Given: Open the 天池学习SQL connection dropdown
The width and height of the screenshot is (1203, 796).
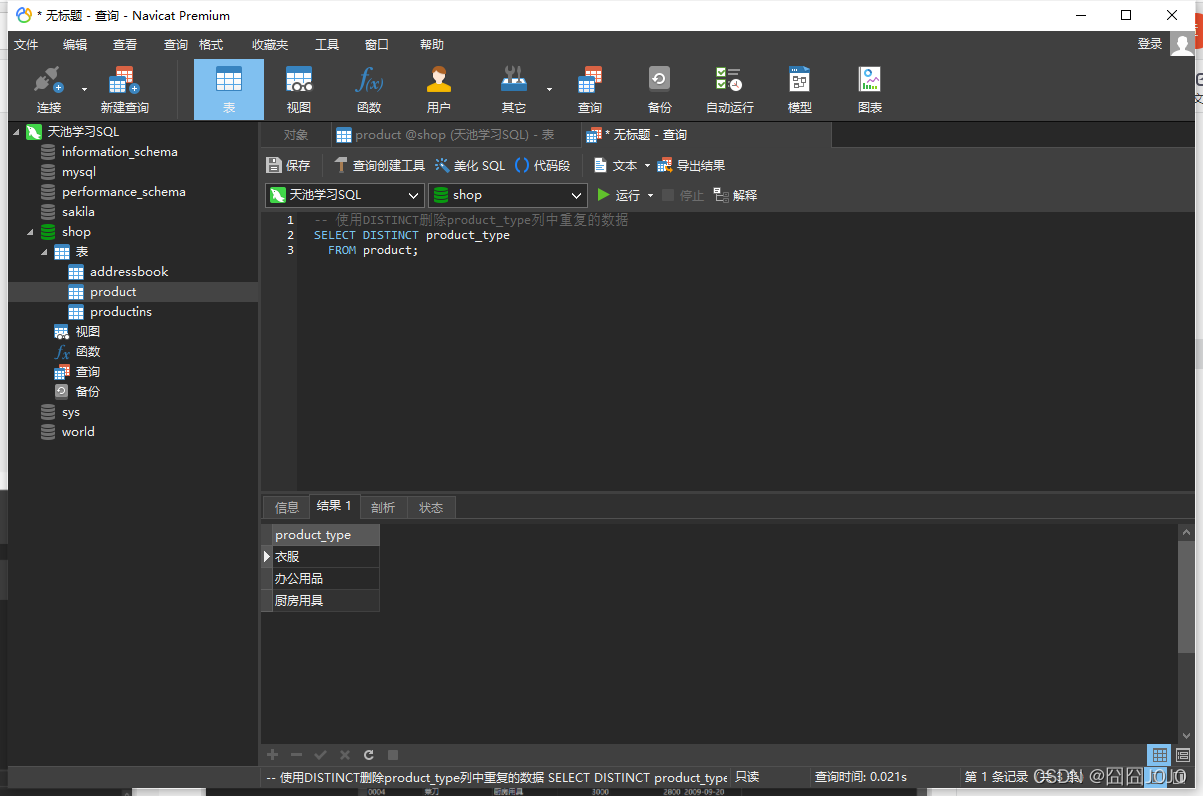Looking at the screenshot, I should click(345, 195).
